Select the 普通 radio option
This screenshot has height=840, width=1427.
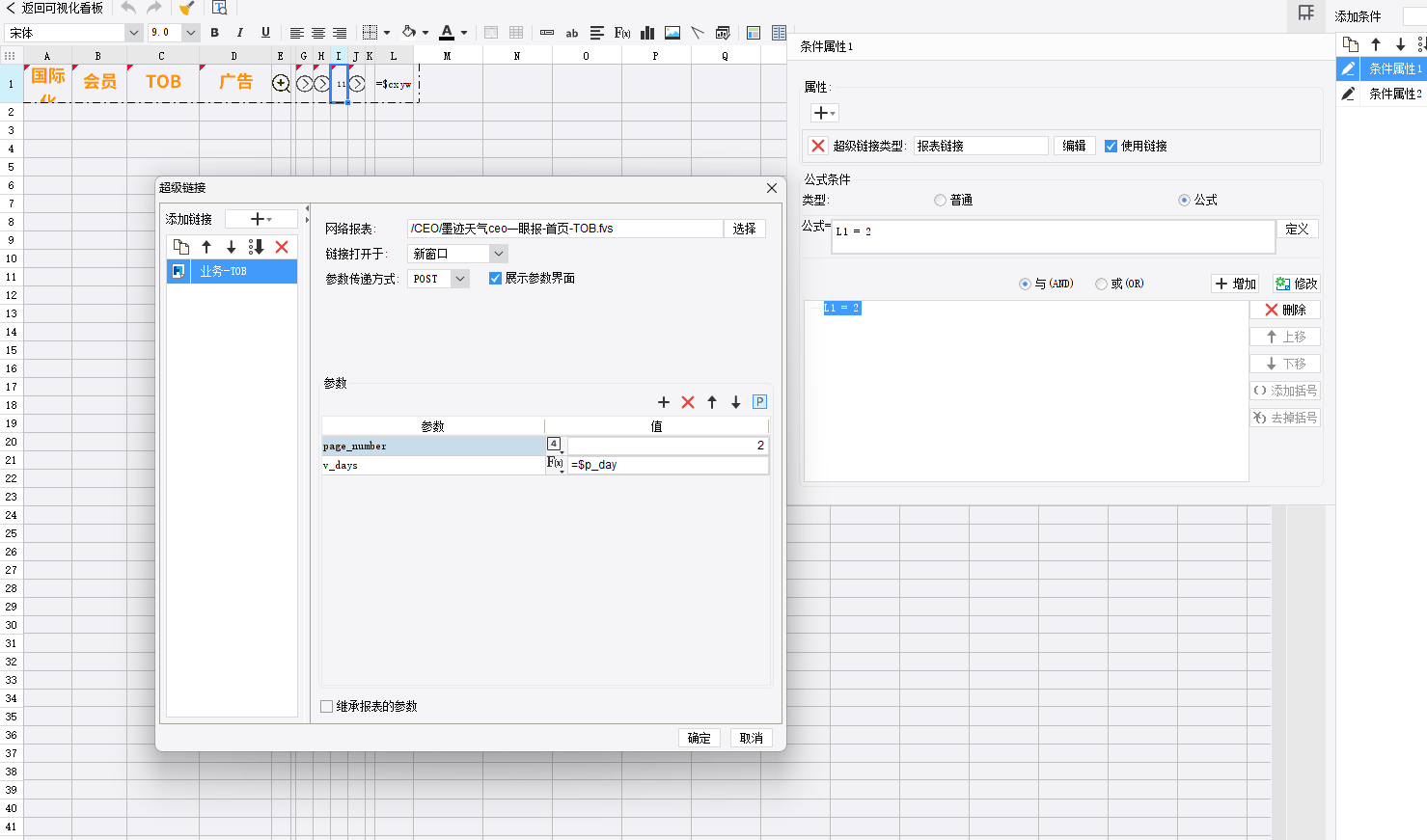[x=940, y=201]
